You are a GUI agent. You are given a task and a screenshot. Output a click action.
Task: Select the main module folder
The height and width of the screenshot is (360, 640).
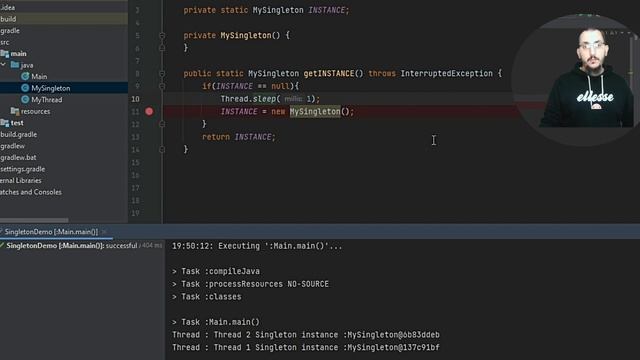tap(18, 53)
